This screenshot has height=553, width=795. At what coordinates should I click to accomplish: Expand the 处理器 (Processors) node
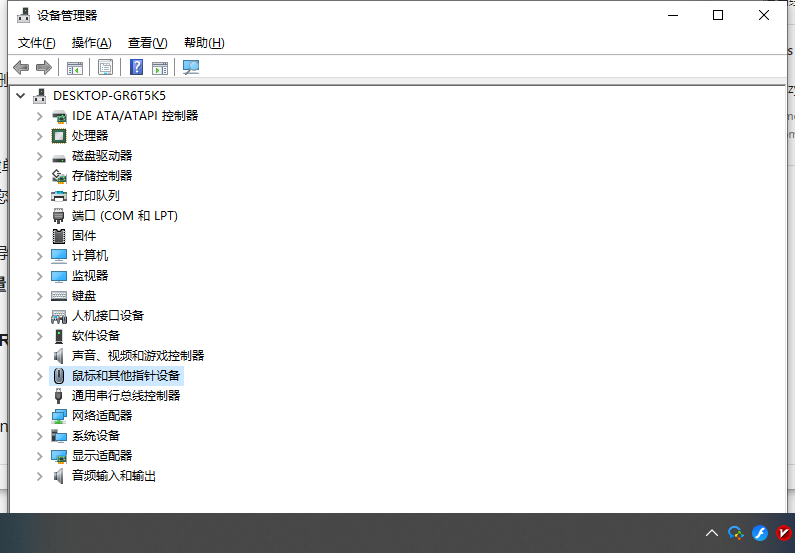coord(40,136)
